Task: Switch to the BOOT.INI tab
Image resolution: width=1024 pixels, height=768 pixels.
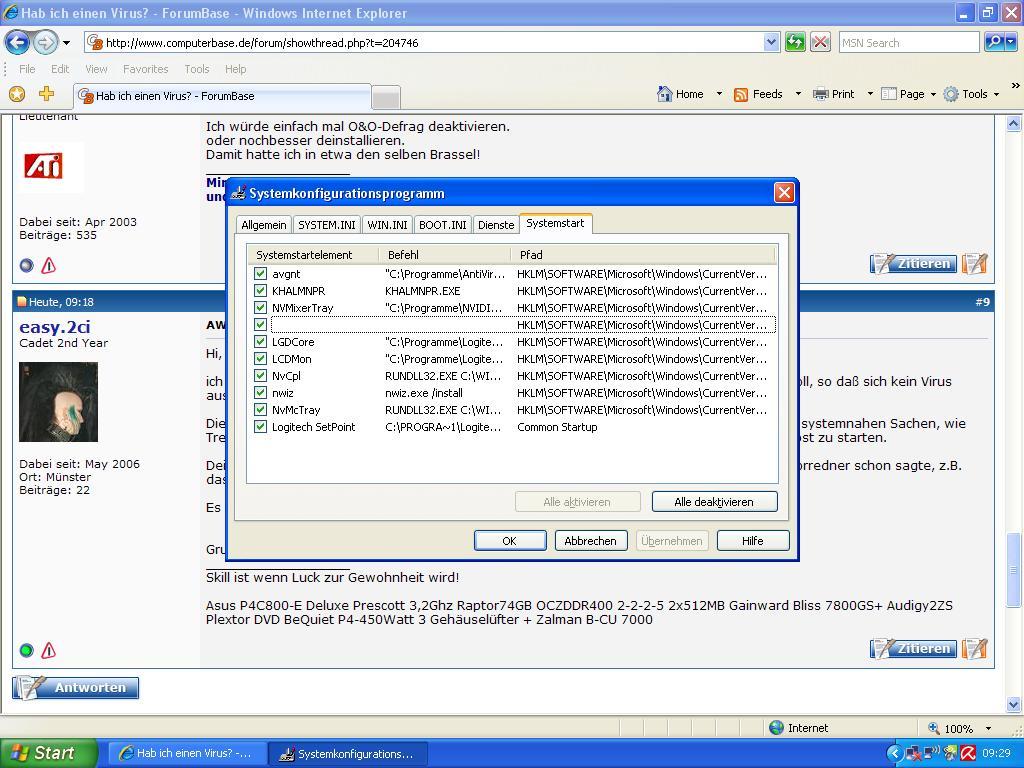Action: pos(443,225)
